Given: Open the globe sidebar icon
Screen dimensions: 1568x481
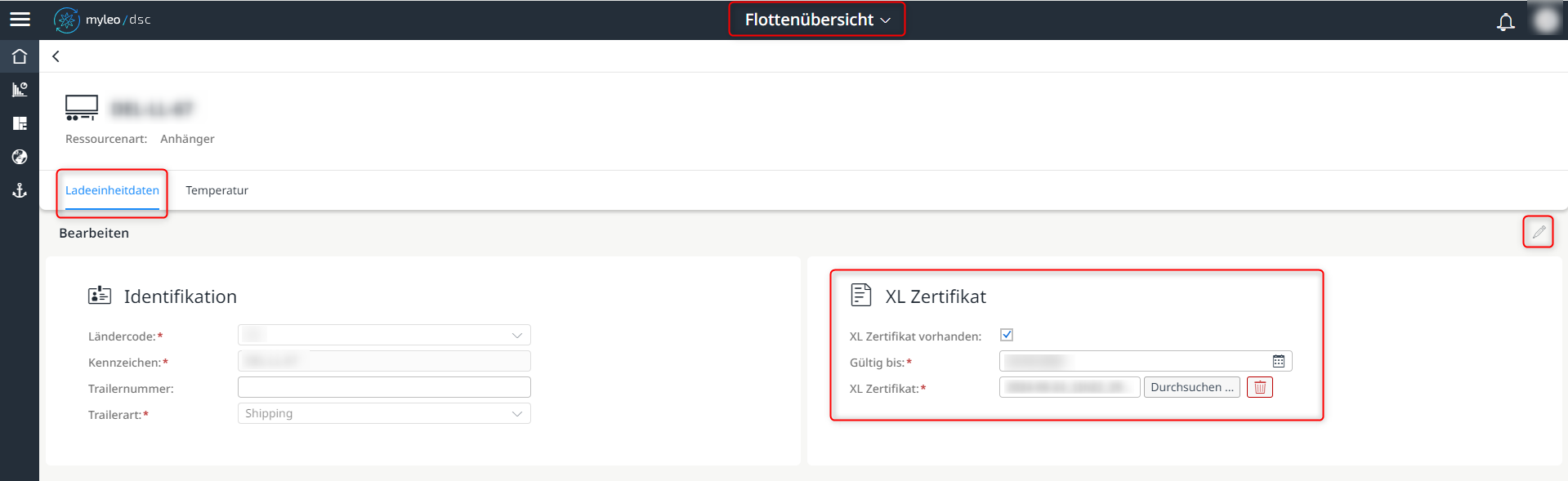Looking at the screenshot, I should pyautogui.click(x=20, y=157).
